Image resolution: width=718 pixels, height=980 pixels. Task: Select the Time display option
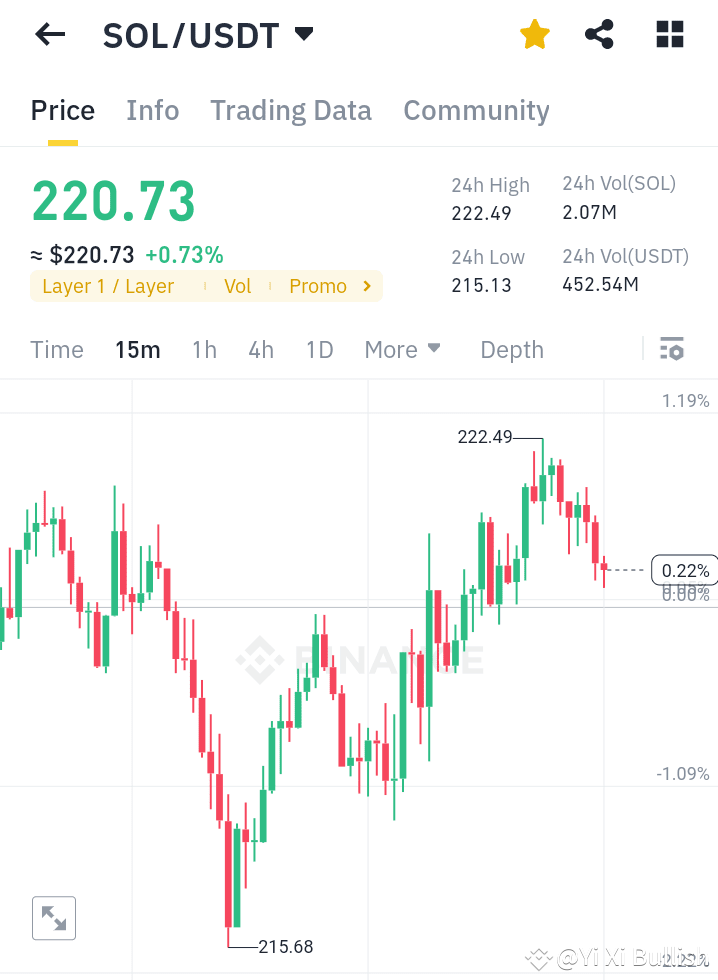click(56, 349)
